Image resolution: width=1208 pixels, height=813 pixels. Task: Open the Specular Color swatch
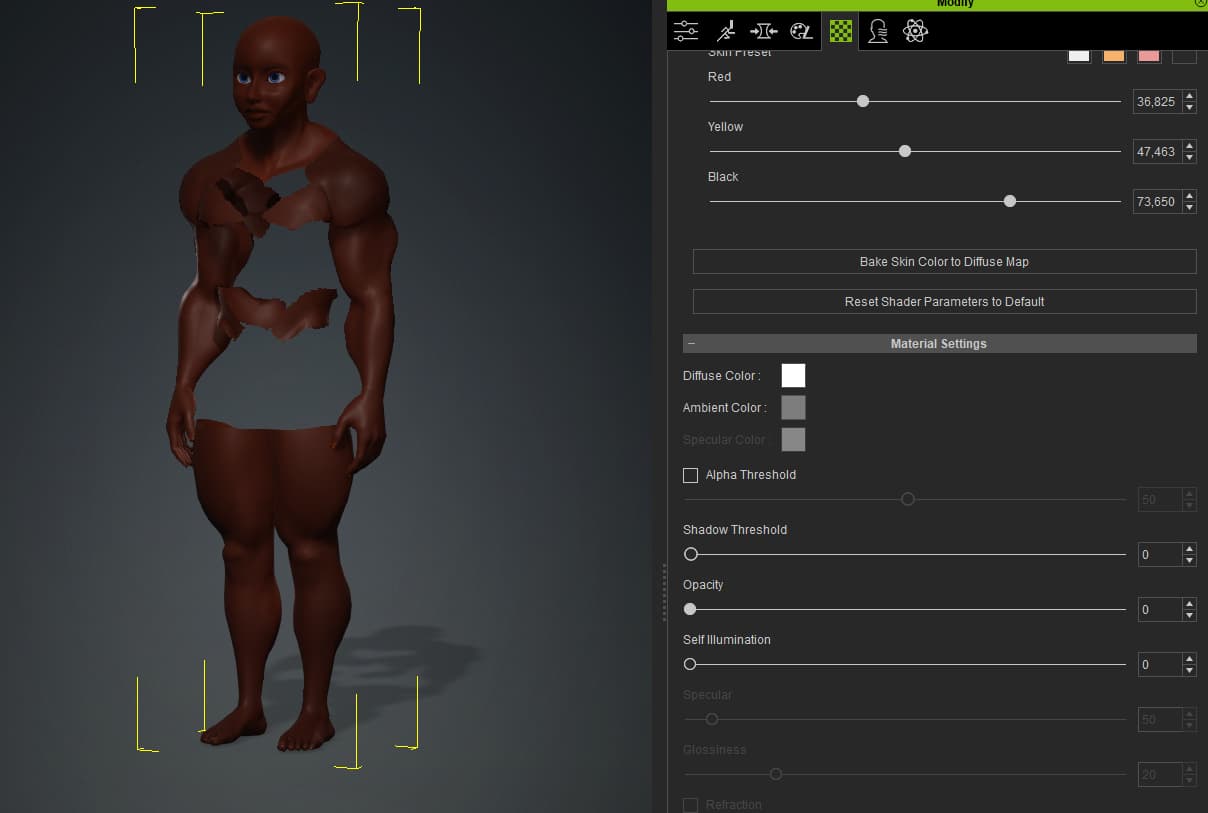[x=793, y=439]
